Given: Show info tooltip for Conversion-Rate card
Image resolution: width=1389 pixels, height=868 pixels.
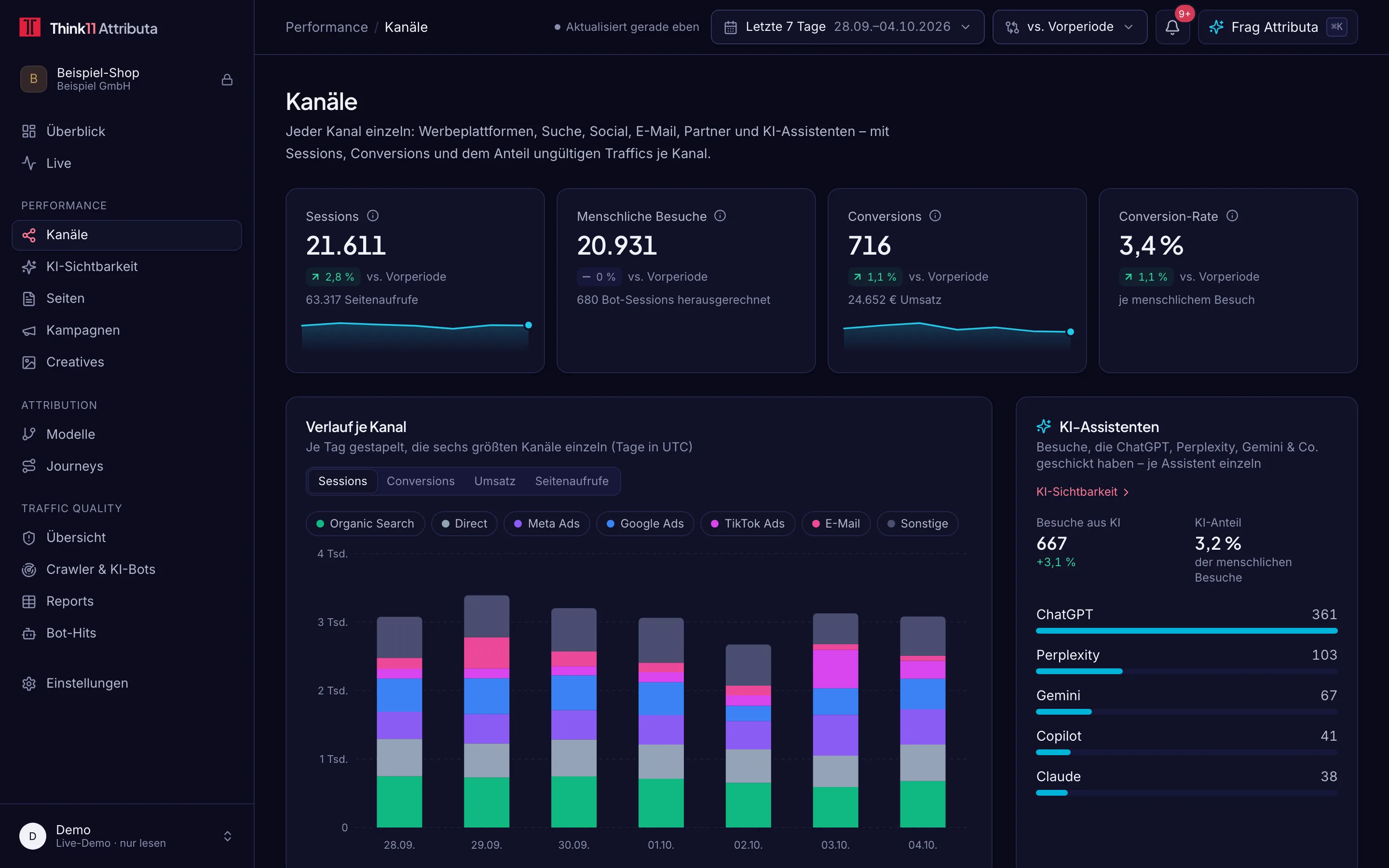Looking at the screenshot, I should (1232, 216).
